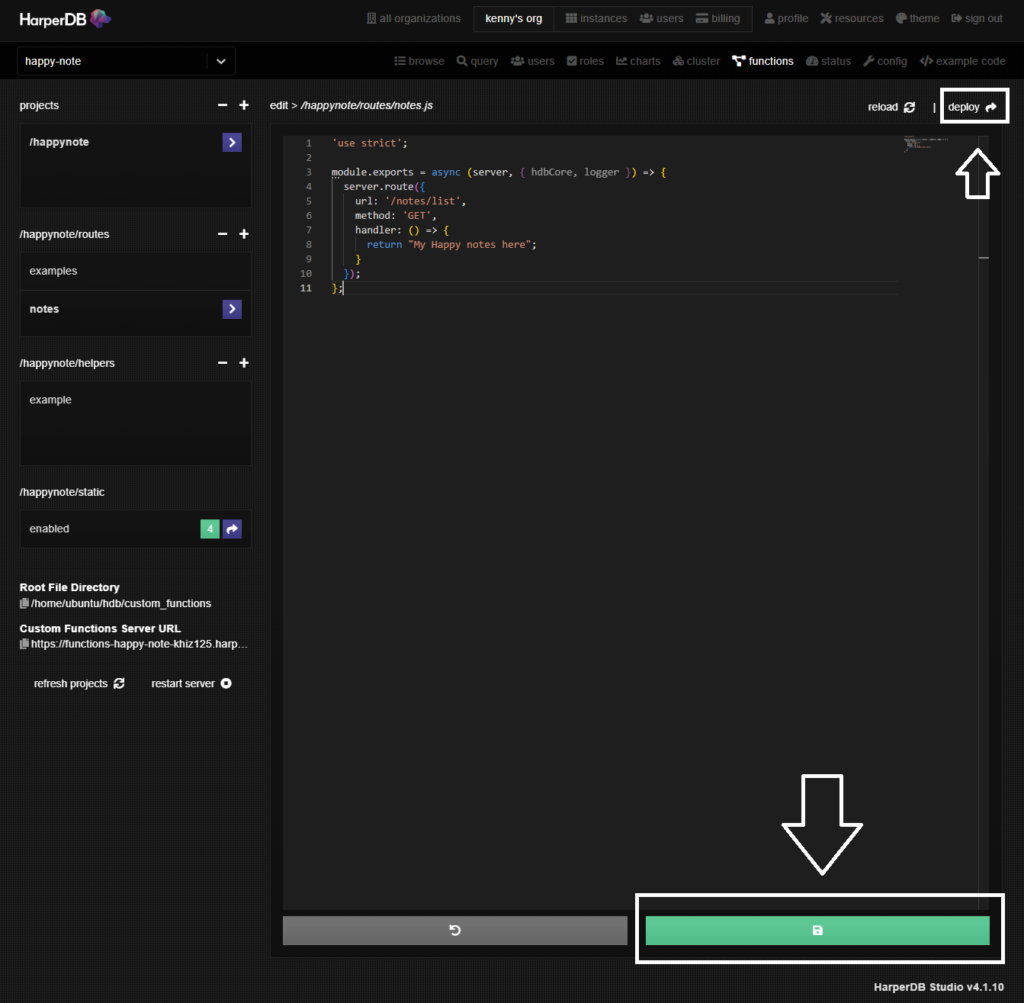This screenshot has width=1024, height=1003.
Task: Click the green static file count badge
Action: coord(210,529)
